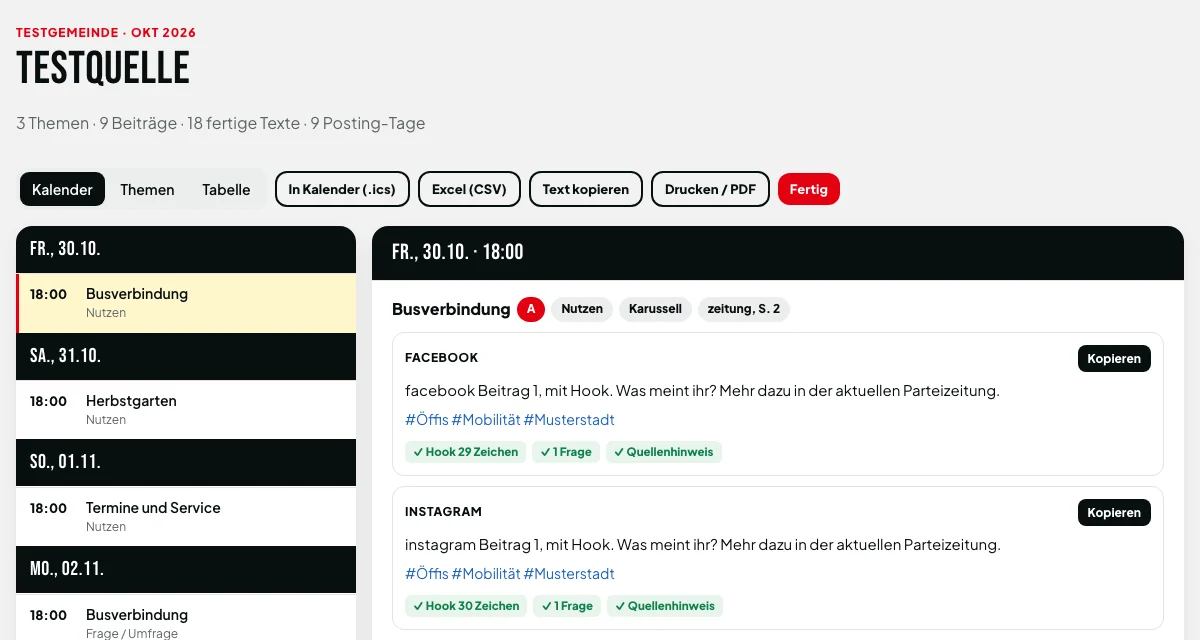Click the Hook 29 Zeichen check badge
The image size is (1200, 640).
point(465,452)
